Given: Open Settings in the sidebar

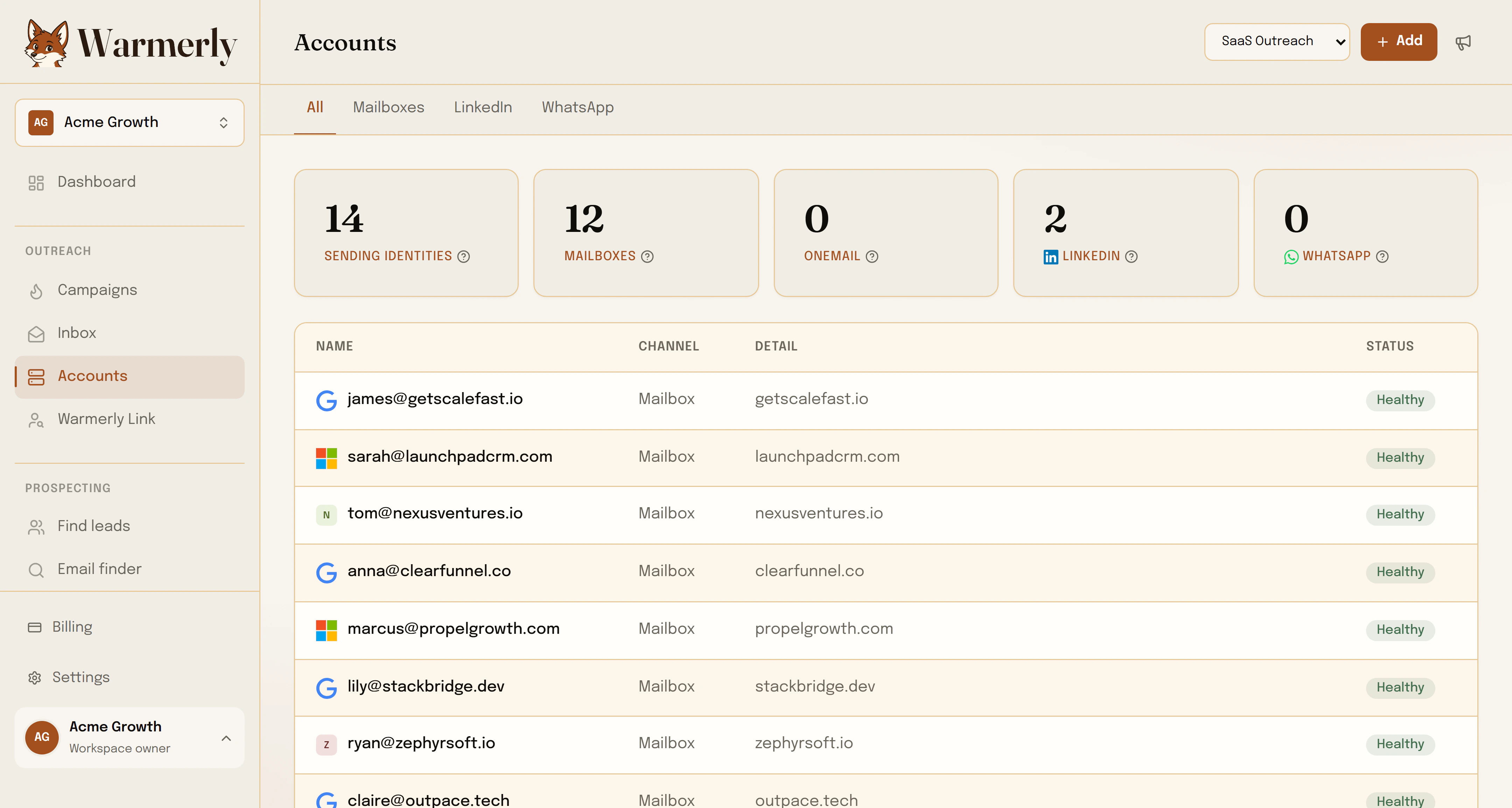Looking at the screenshot, I should 129,677.
